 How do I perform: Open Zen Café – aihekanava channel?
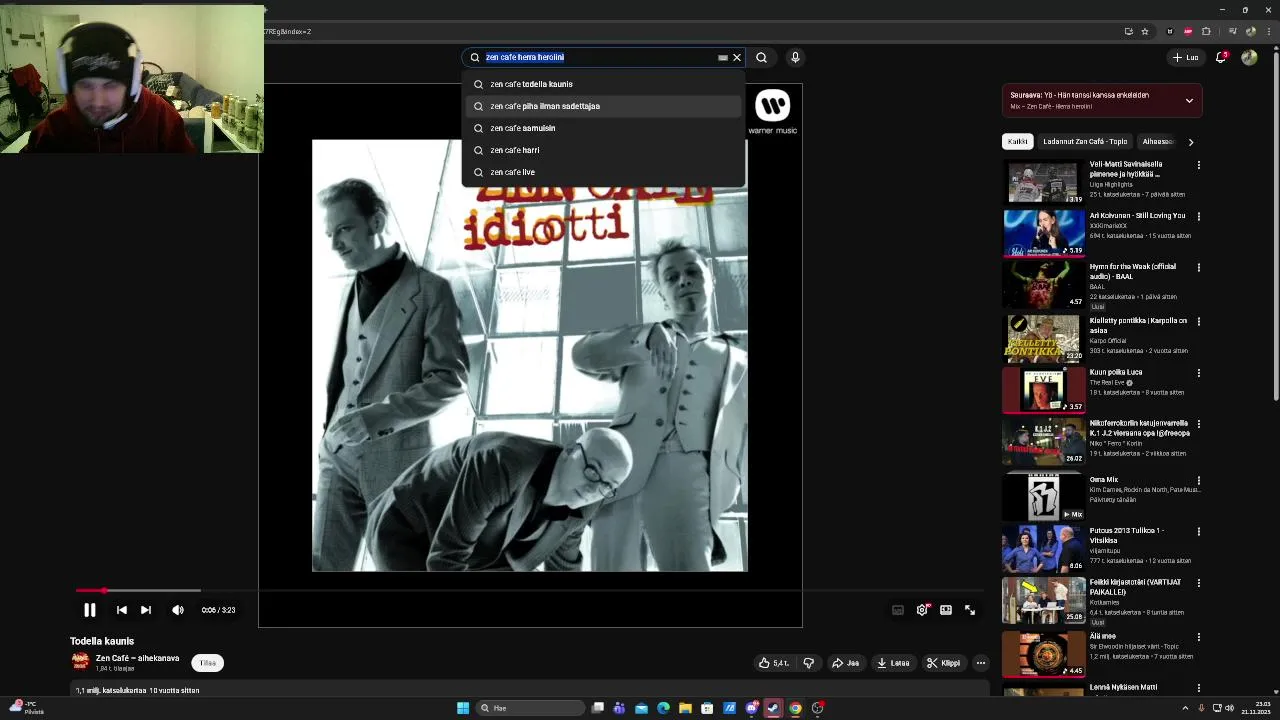click(137, 658)
